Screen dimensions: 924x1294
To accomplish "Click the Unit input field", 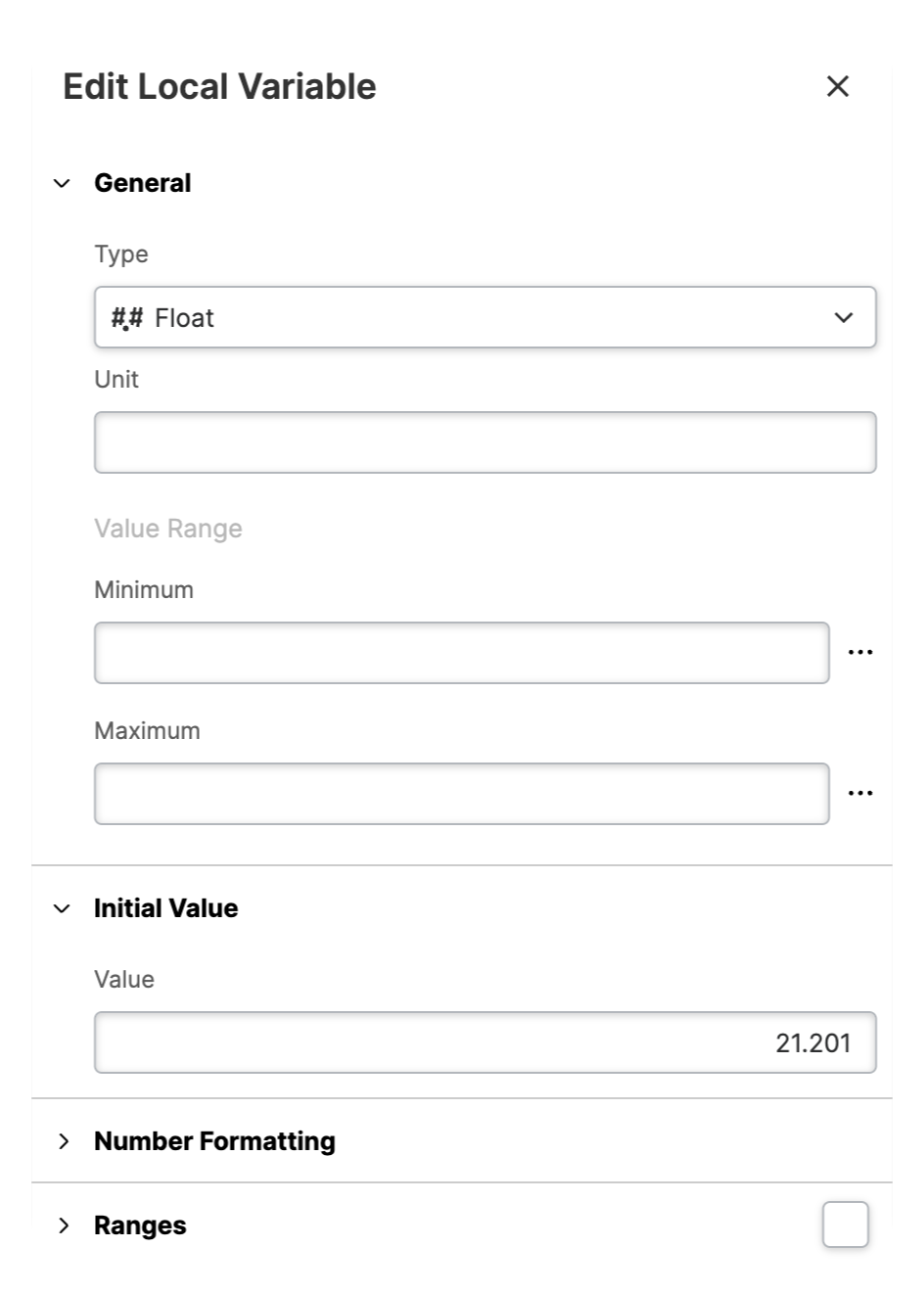I will click(485, 442).
